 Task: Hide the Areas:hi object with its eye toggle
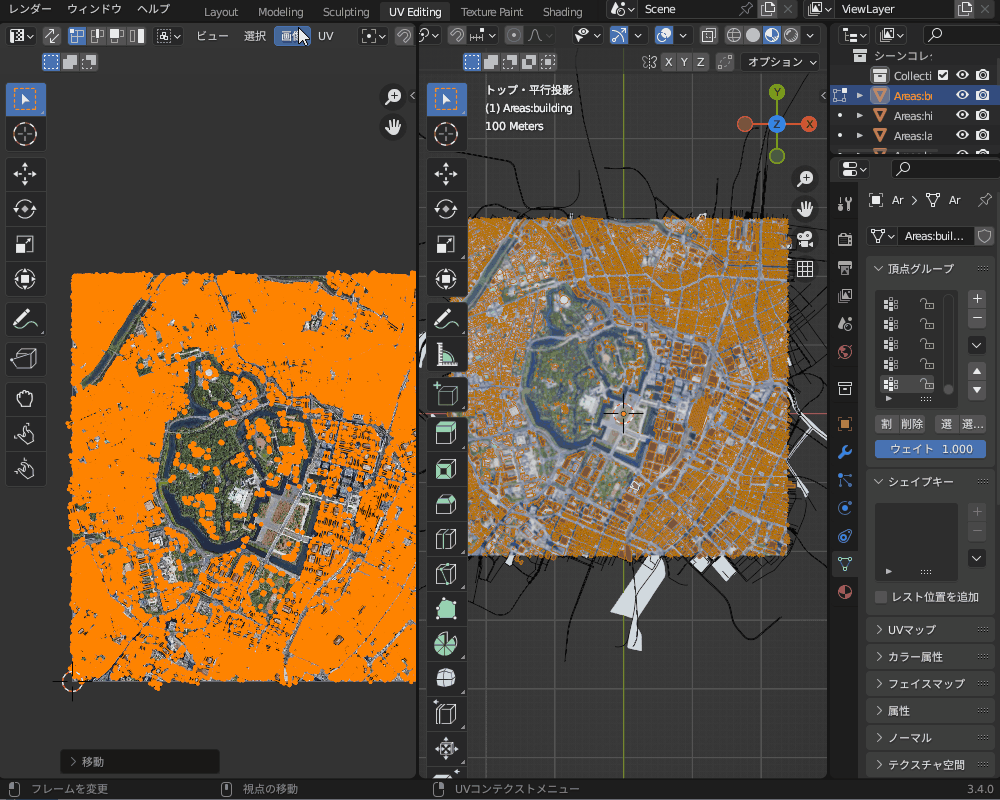[962, 115]
